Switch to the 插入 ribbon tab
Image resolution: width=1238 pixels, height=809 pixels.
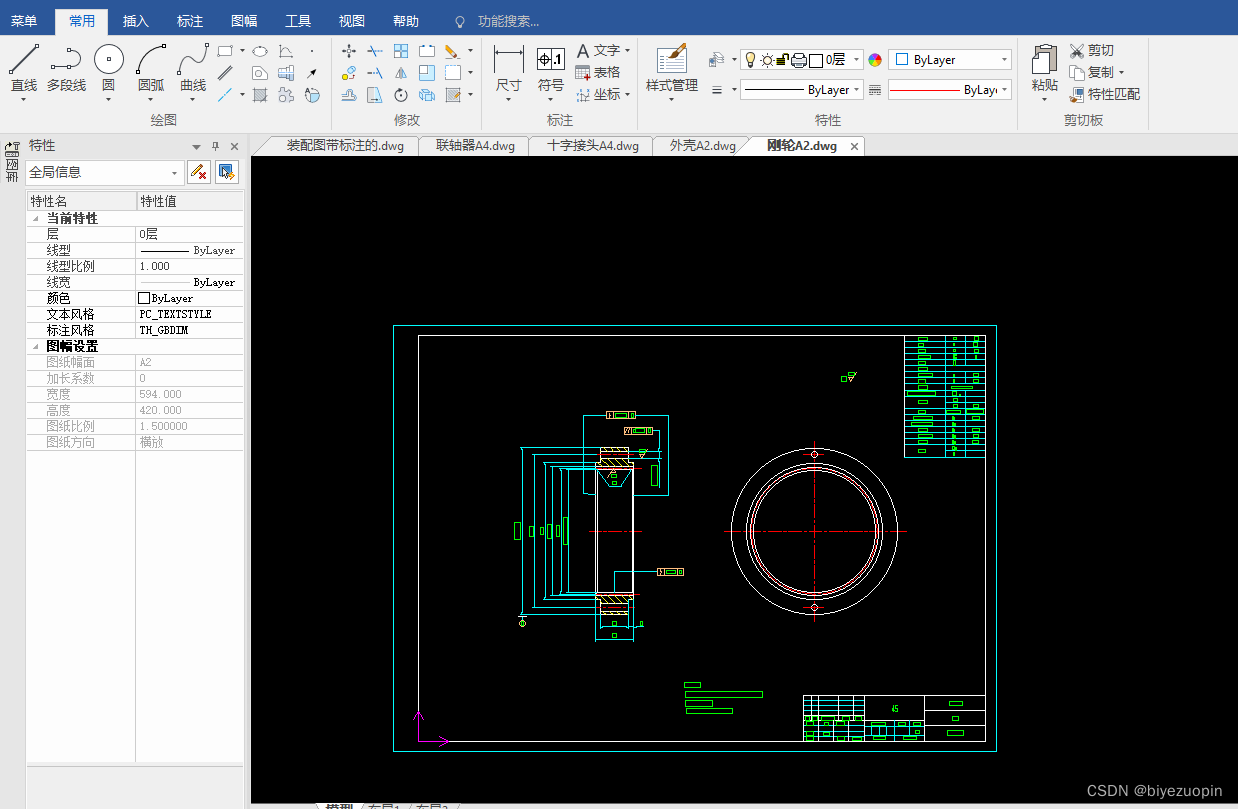point(136,20)
